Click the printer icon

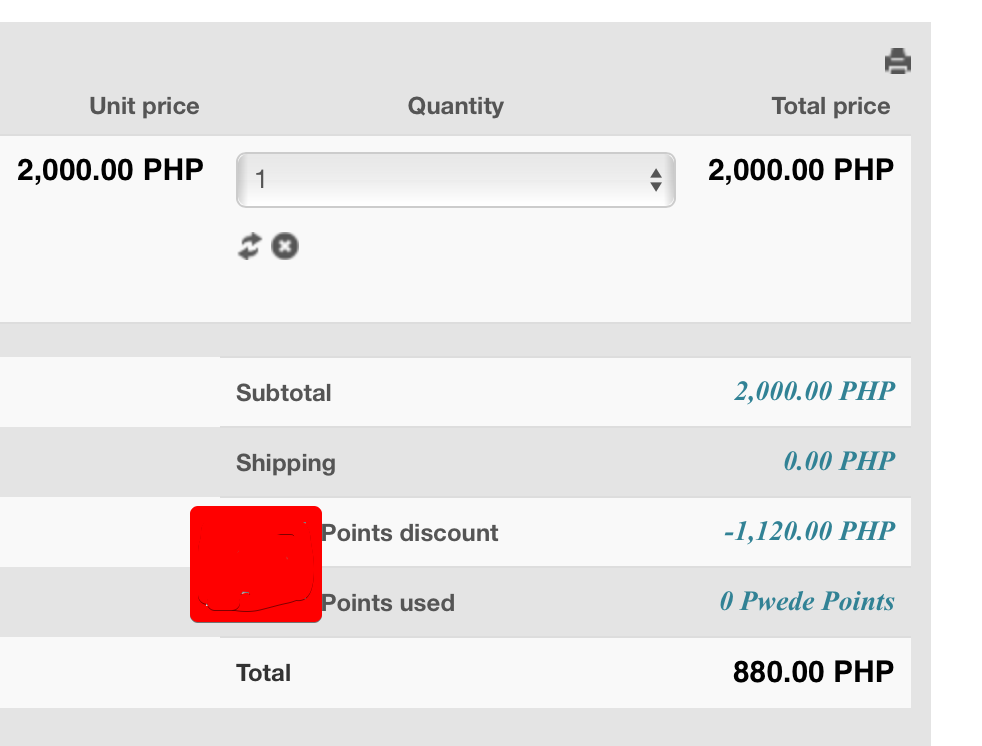(898, 62)
